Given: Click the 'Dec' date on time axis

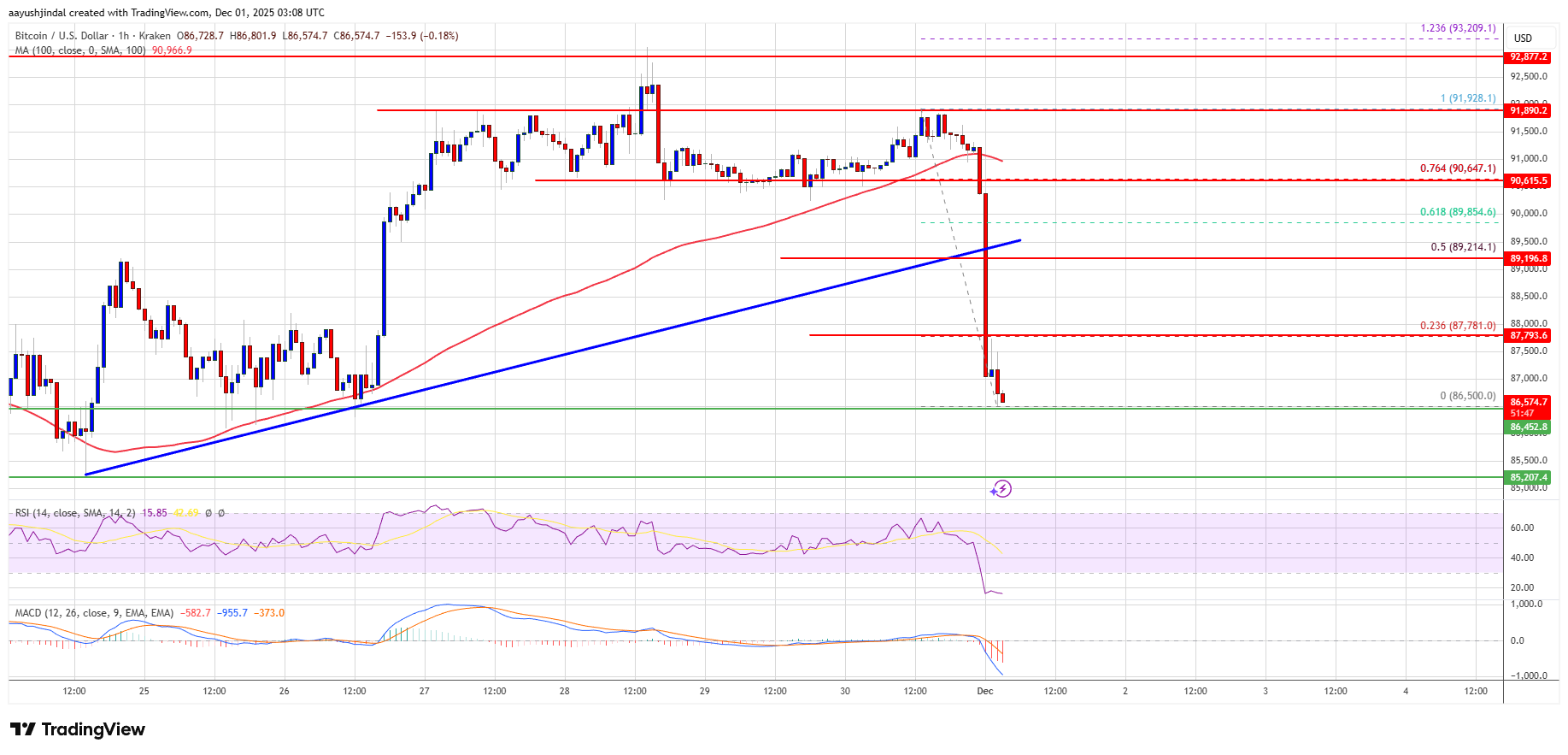Looking at the screenshot, I should pos(984,691).
